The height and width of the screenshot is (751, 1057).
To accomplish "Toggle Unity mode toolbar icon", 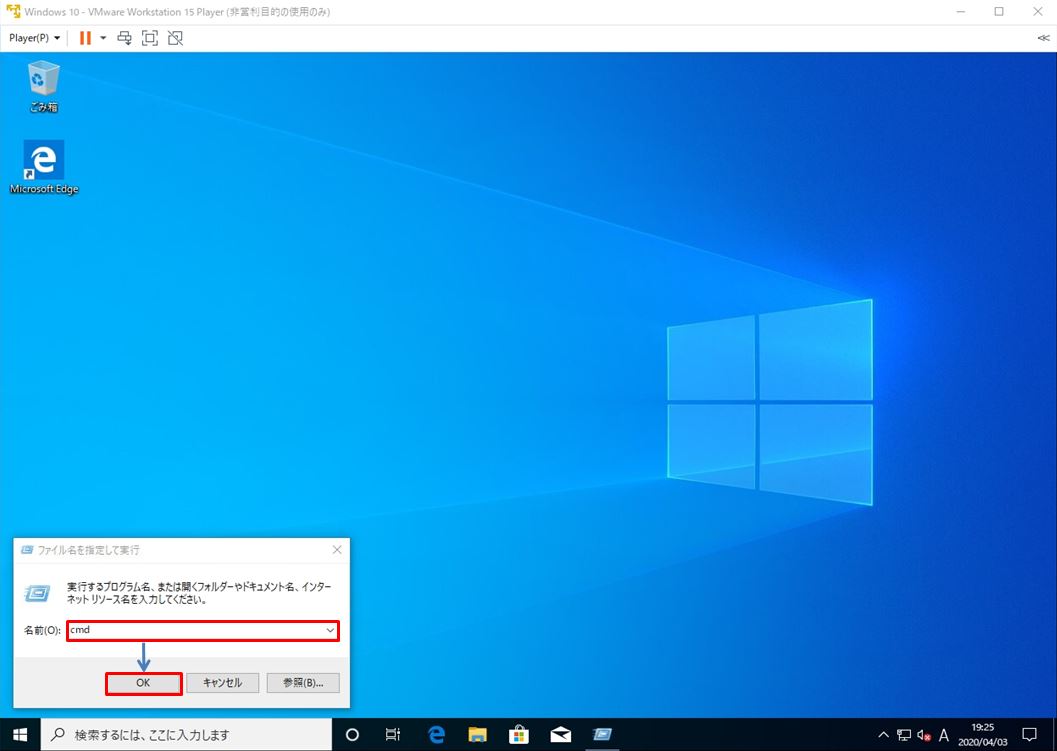I will (x=175, y=38).
